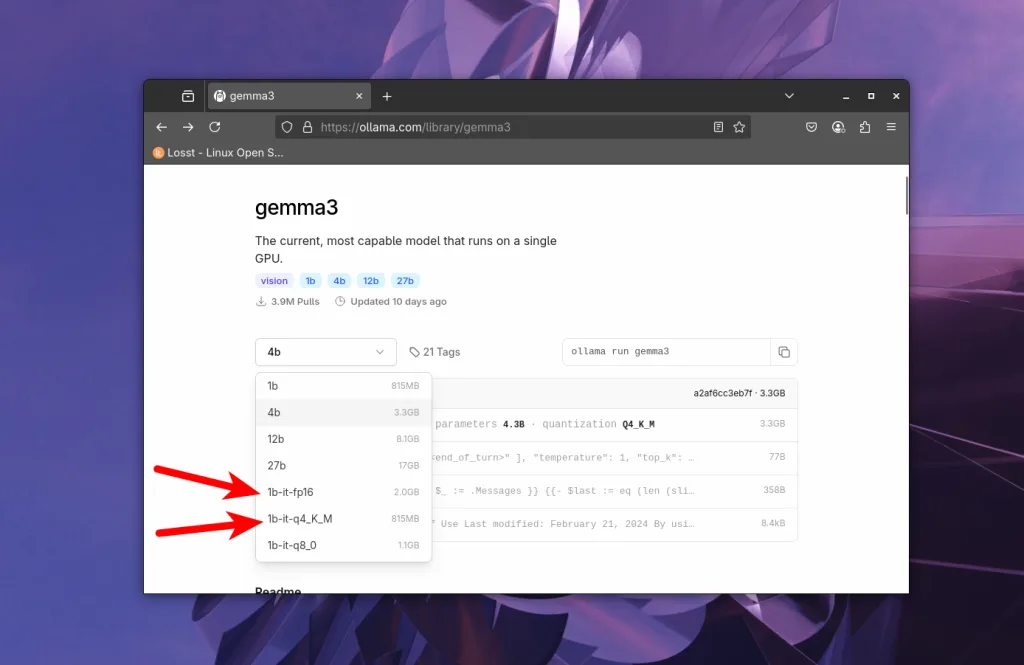Screen dimensions: 1024x665
Task: Pick 12b model from dropdown list
Action: click(x=343, y=439)
